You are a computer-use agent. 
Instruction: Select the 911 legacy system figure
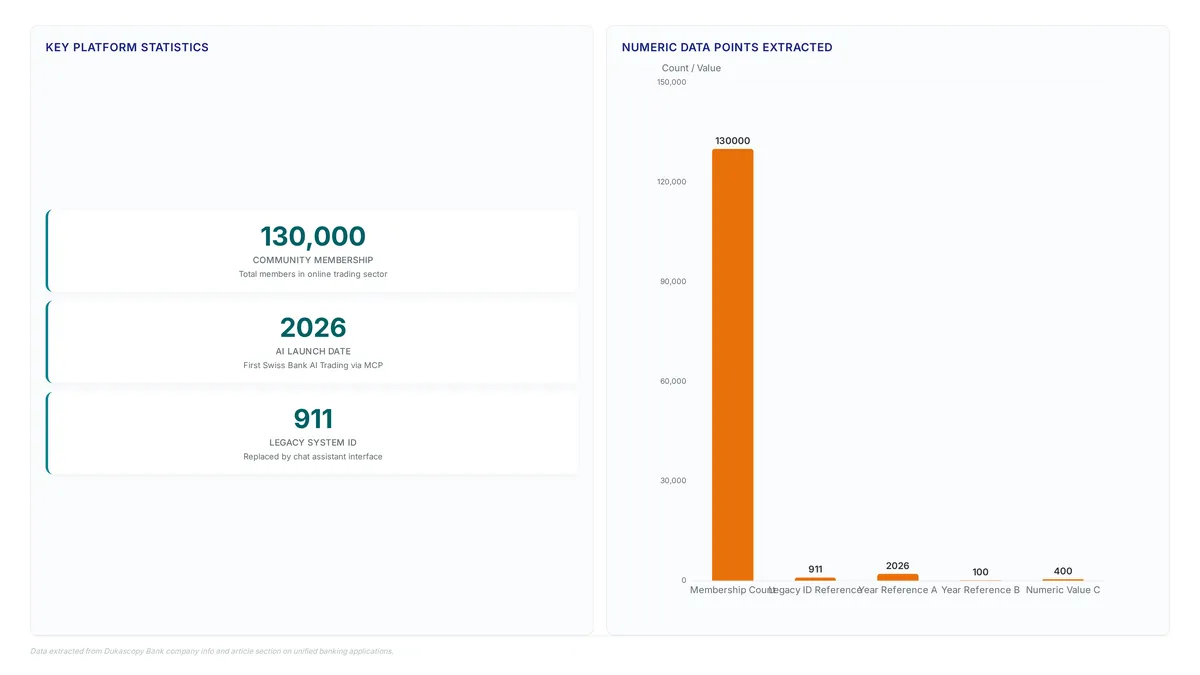(x=313, y=418)
